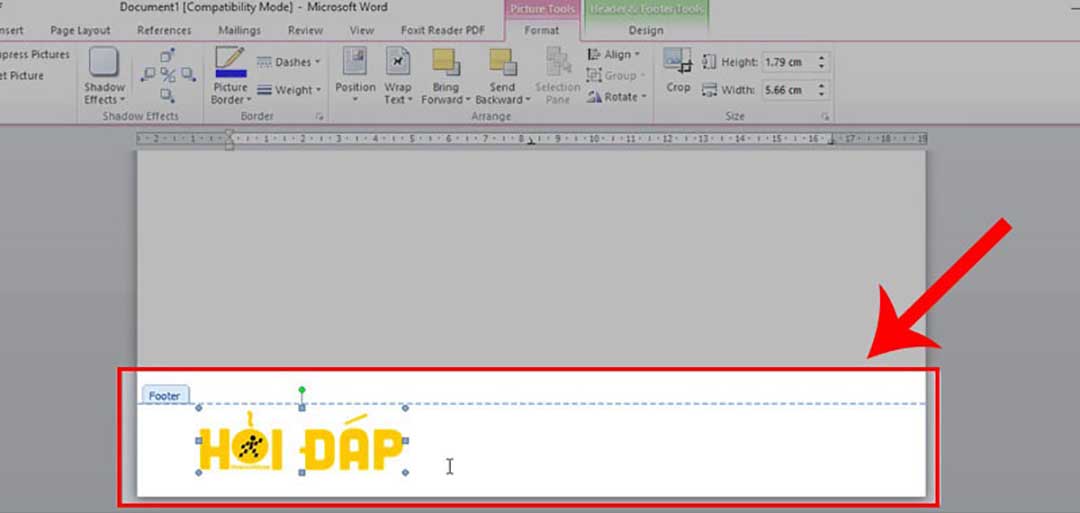Open the Shadow Effects gallery
1080x513 pixels.
104,76
